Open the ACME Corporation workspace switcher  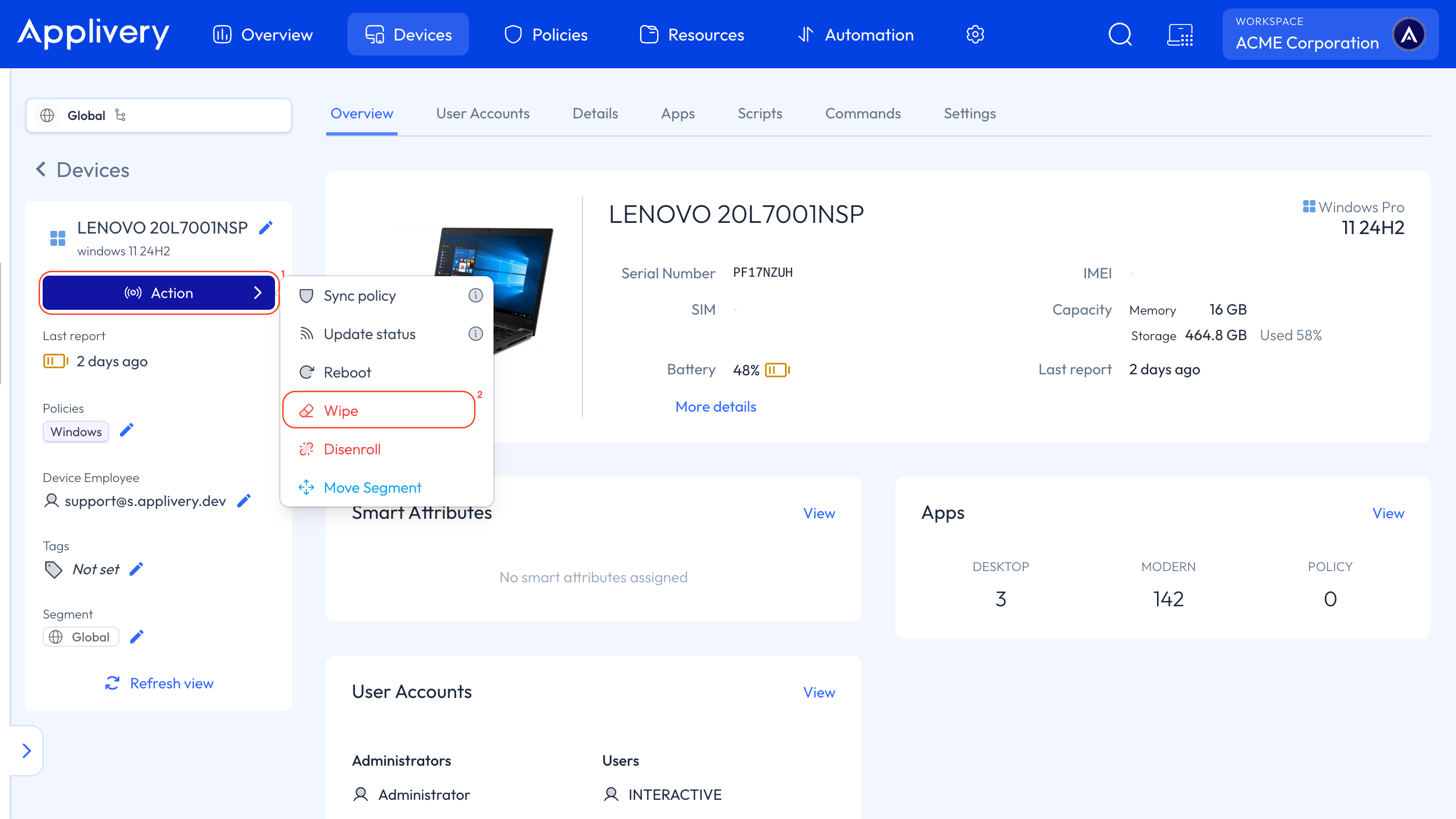1330,35
